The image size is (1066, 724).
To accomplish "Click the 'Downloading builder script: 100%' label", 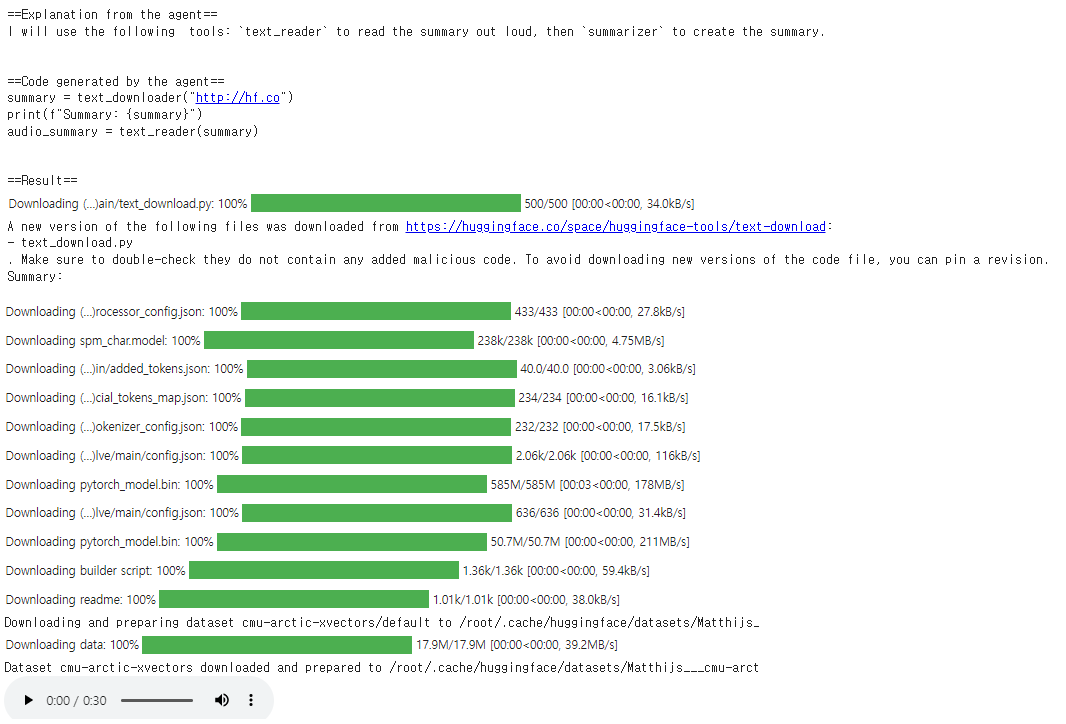I will click(95, 570).
